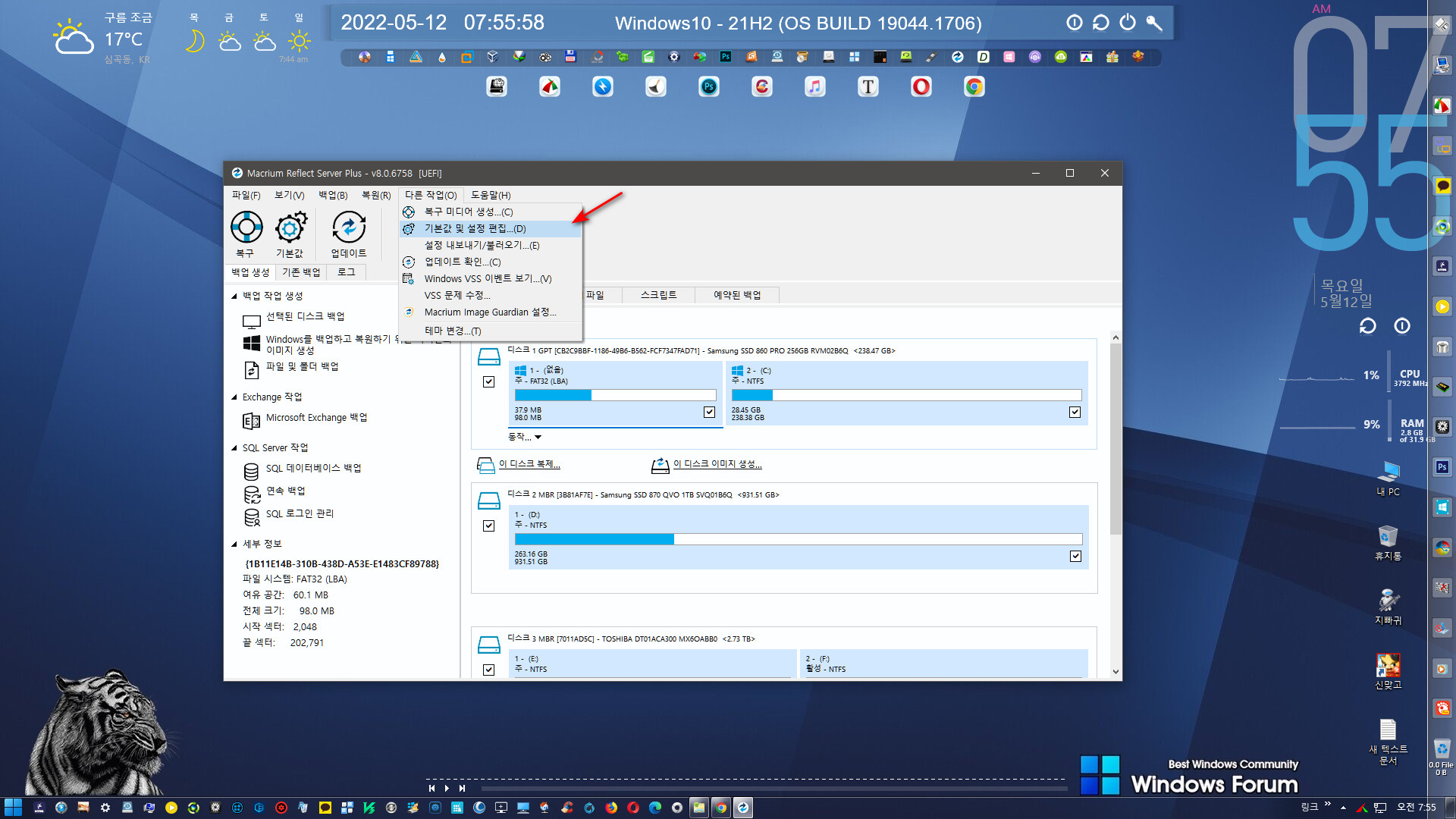Screen dimensions: 1456x819
Task: Toggle the disk 1 Samsung 860 PRO checkbox
Action: pyautogui.click(x=489, y=382)
